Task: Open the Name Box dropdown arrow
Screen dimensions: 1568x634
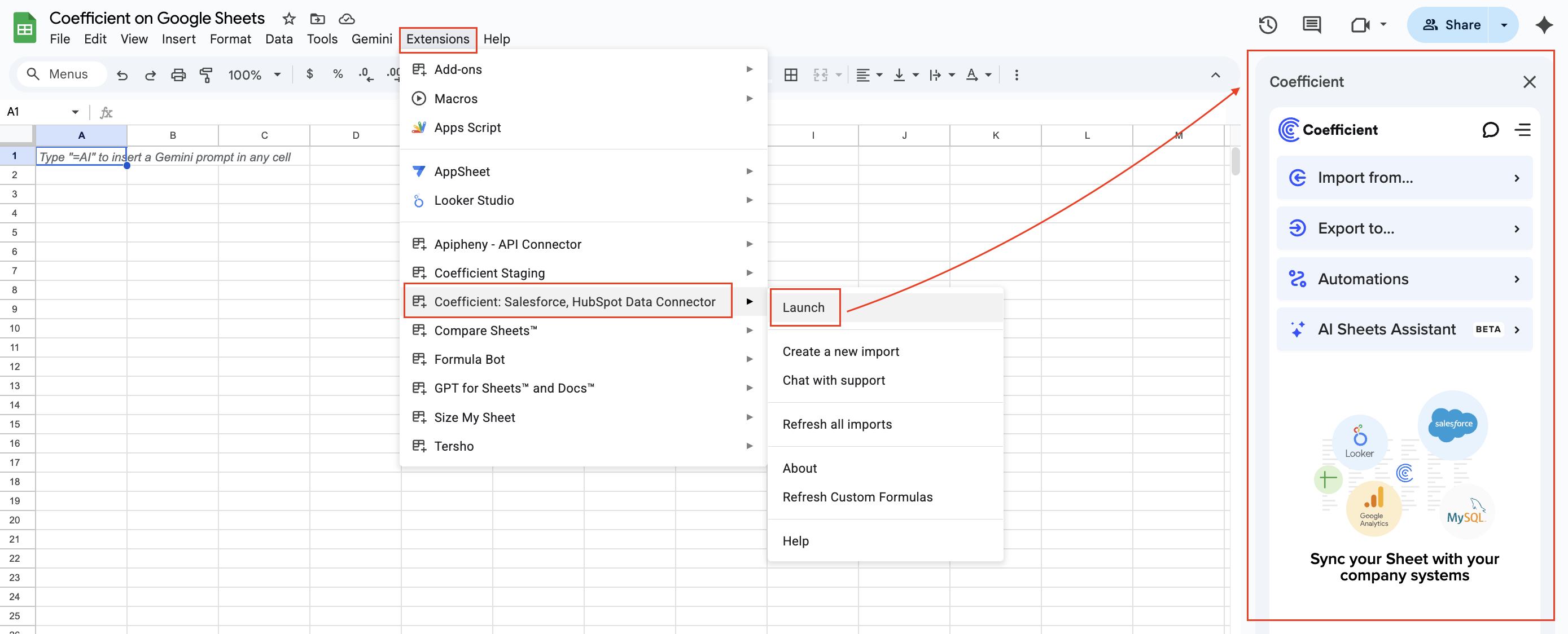Action: point(75,112)
